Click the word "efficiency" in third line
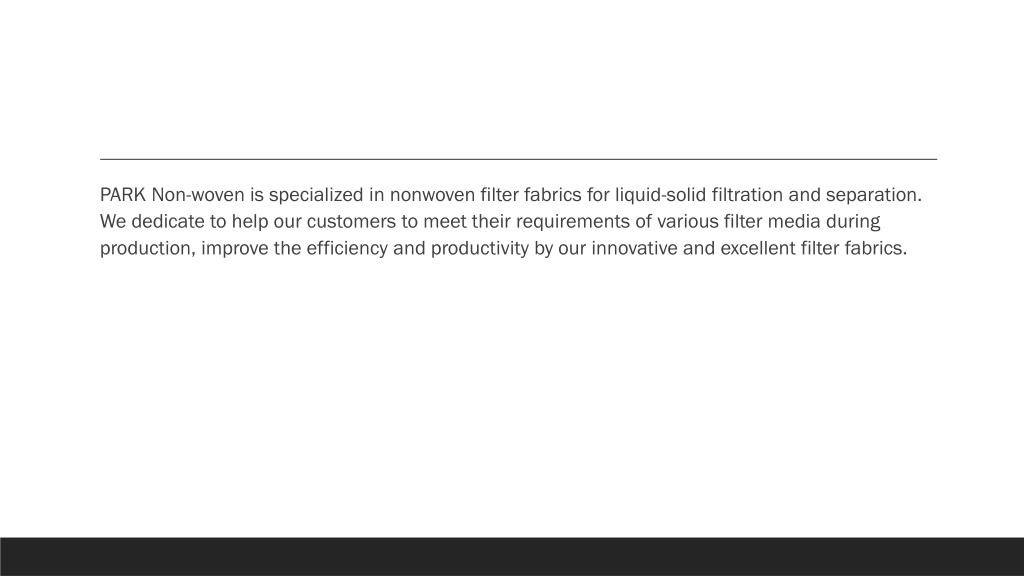 [347, 249]
